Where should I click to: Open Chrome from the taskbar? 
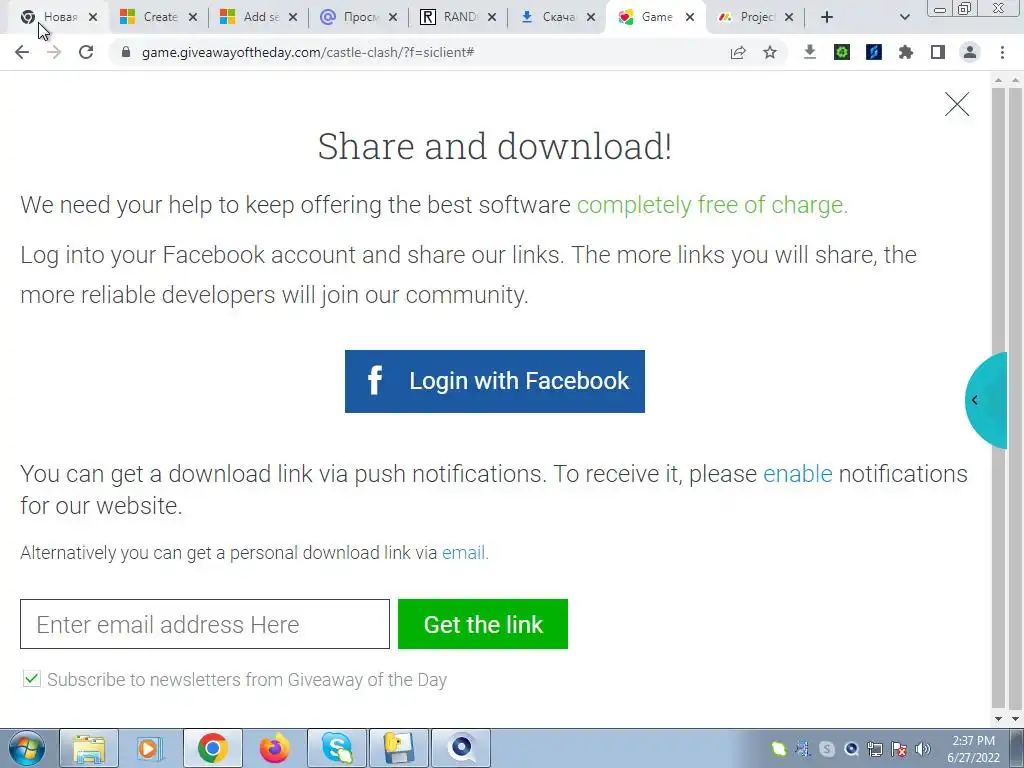click(212, 748)
